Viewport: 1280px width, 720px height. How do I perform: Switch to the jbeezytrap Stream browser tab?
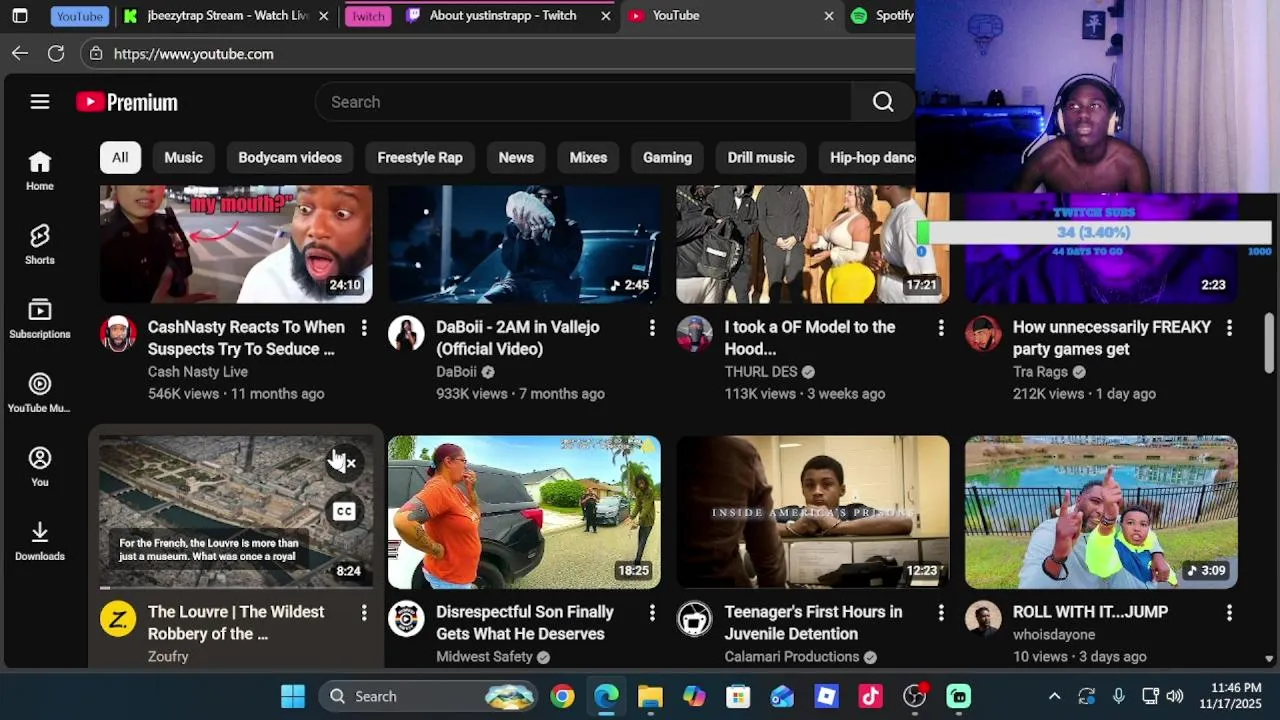(x=228, y=15)
